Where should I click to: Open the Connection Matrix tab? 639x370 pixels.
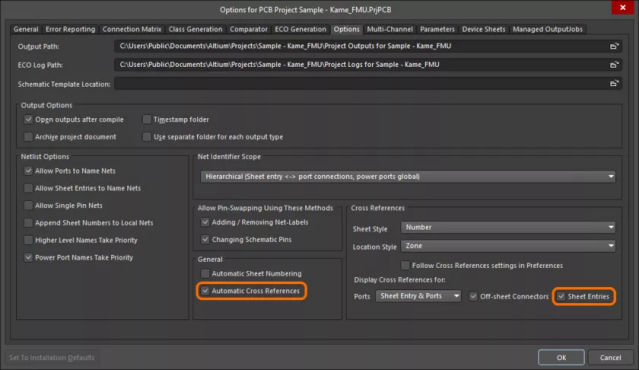pyautogui.click(x=132, y=29)
